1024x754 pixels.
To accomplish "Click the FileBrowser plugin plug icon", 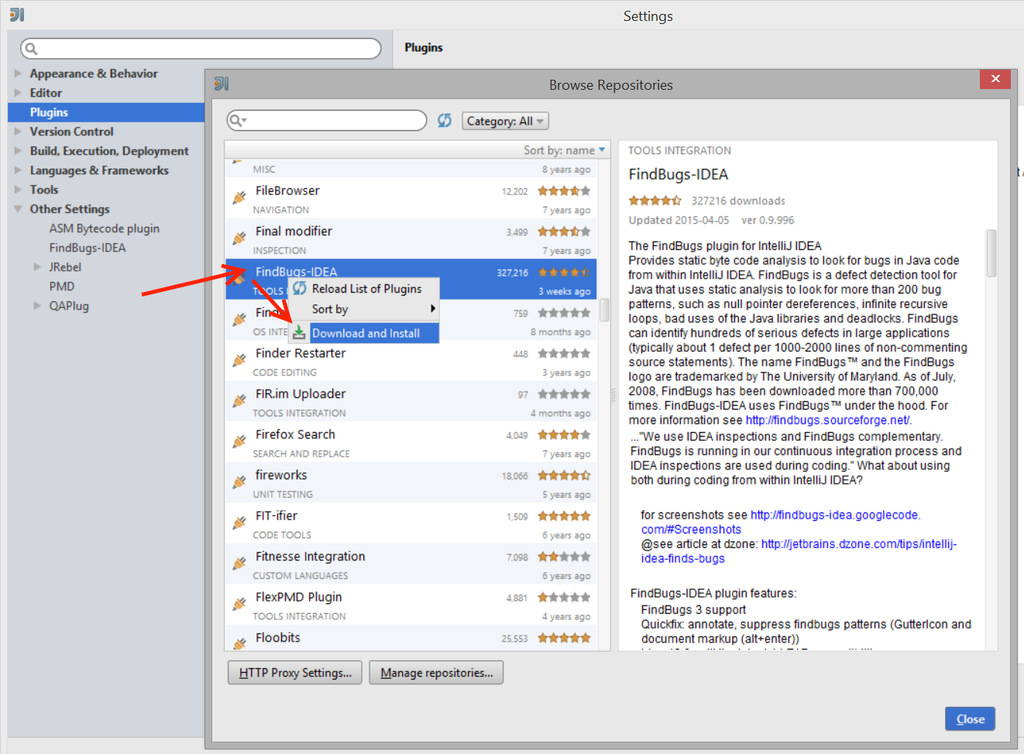I will point(240,197).
